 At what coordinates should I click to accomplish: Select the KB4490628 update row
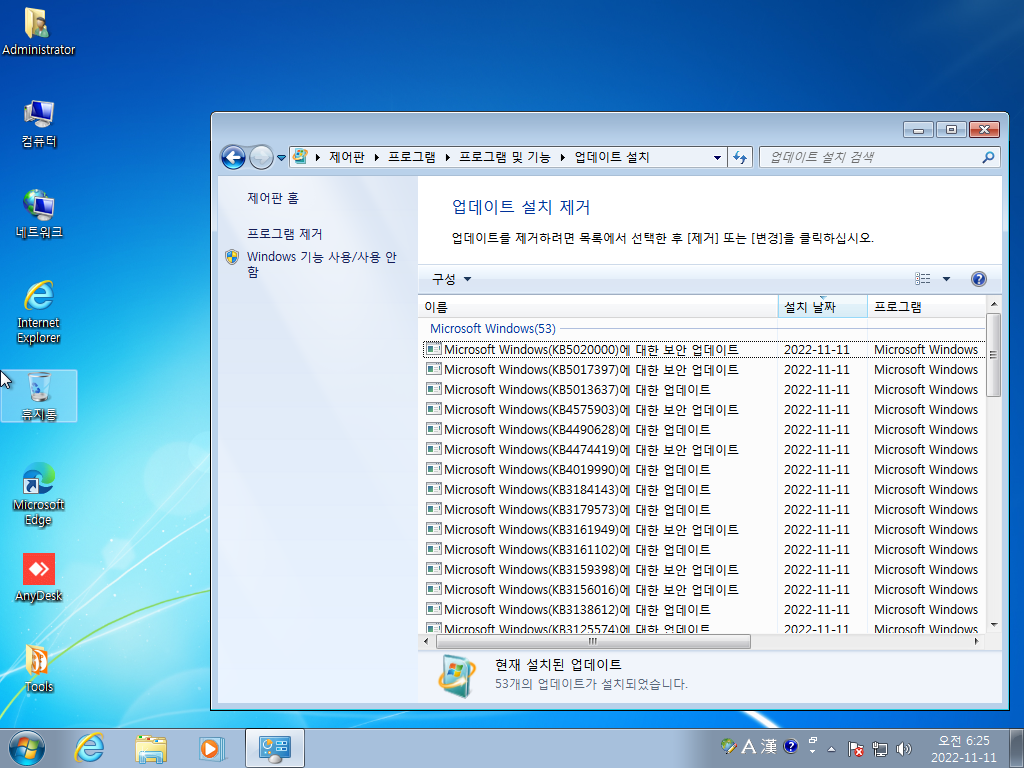pyautogui.click(x=703, y=430)
